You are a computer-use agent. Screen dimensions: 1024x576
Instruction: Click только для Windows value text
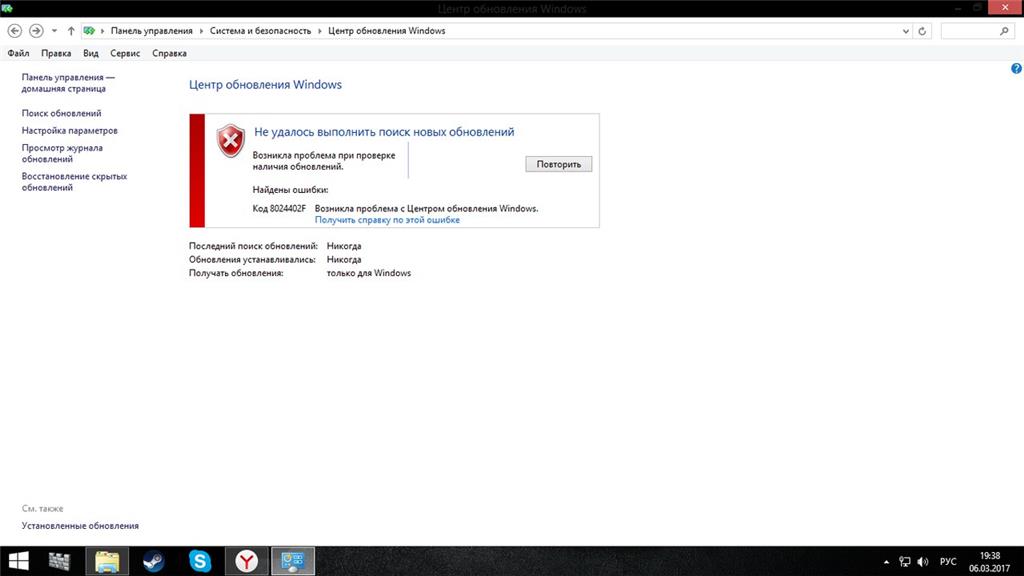click(369, 273)
